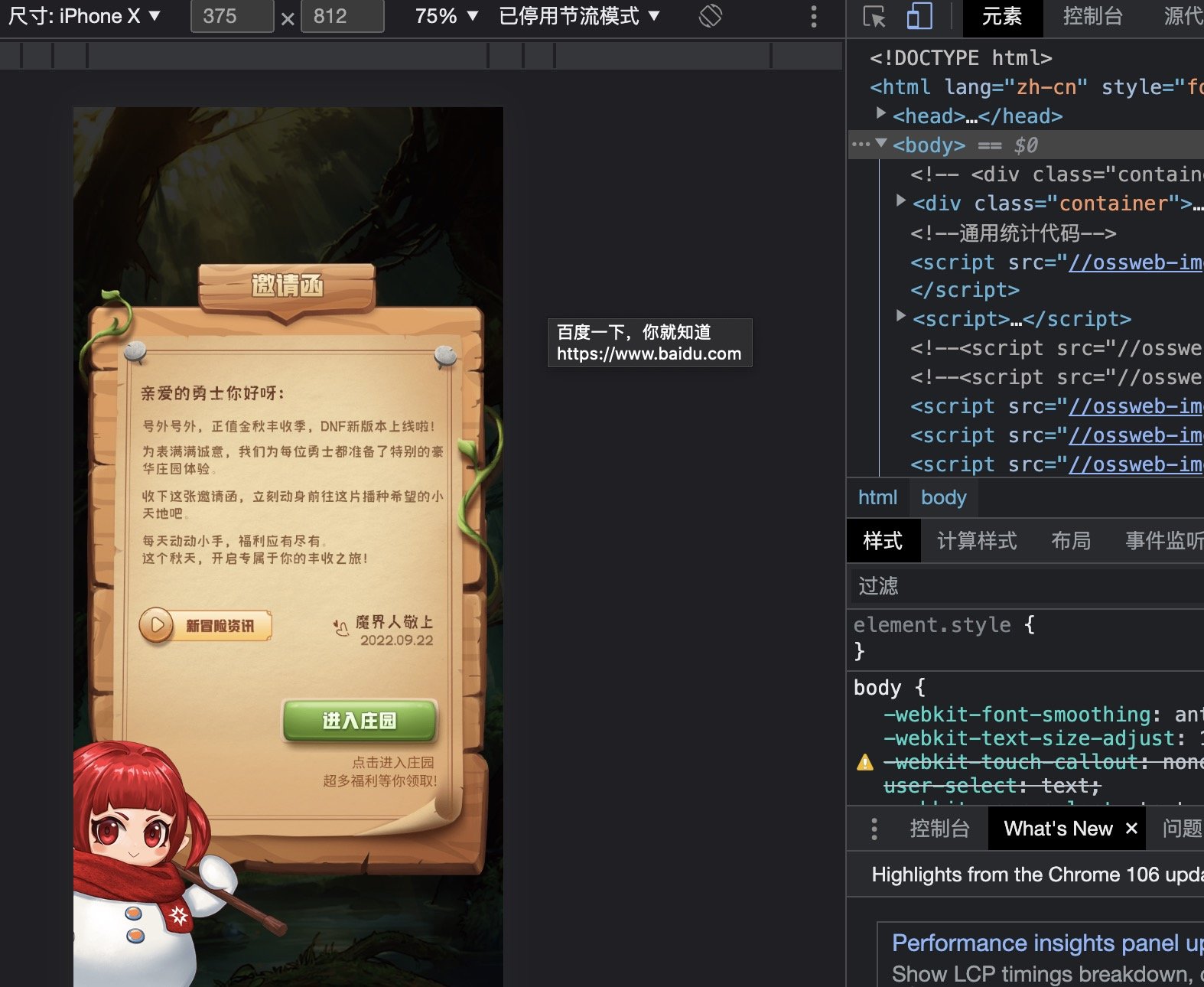Click the 亲爱的勇士你好呀 greeting text
1204x987 pixels.
(213, 393)
